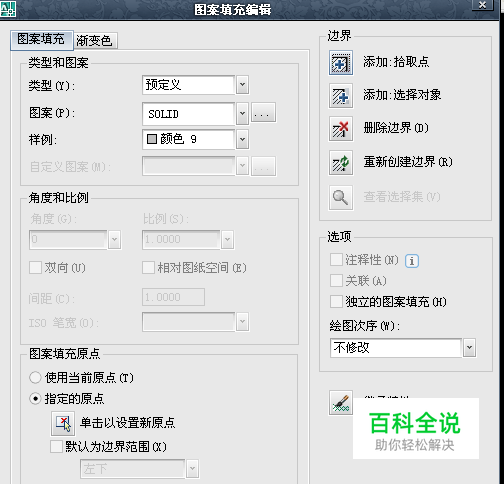The image size is (504, 484).
Task: Open the 角度 dropdown
Action: pos(114,239)
